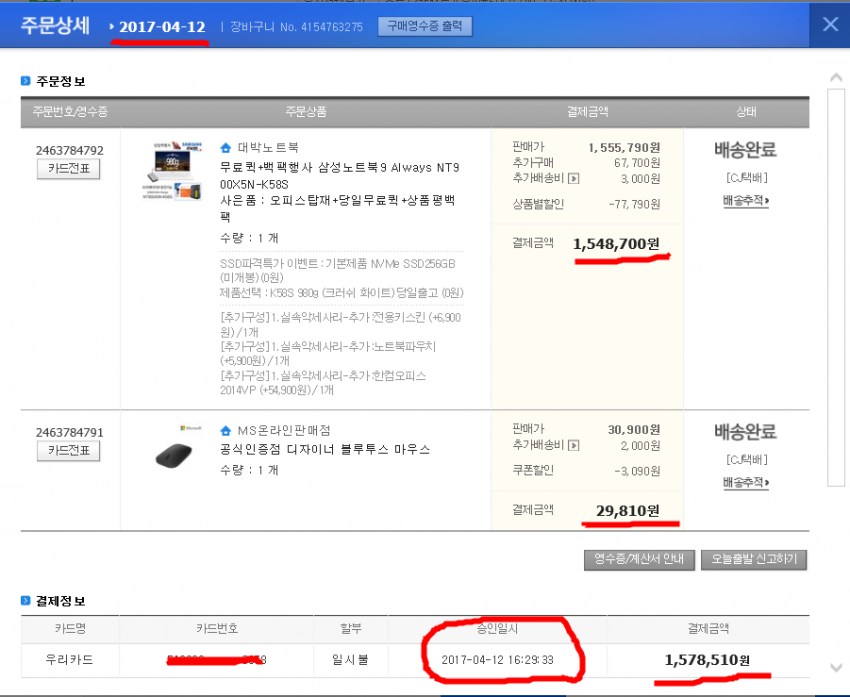Expand 추가배송비 details for the notebook order
The height and width of the screenshot is (697, 850).
pyautogui.click(x=574, y=178)
